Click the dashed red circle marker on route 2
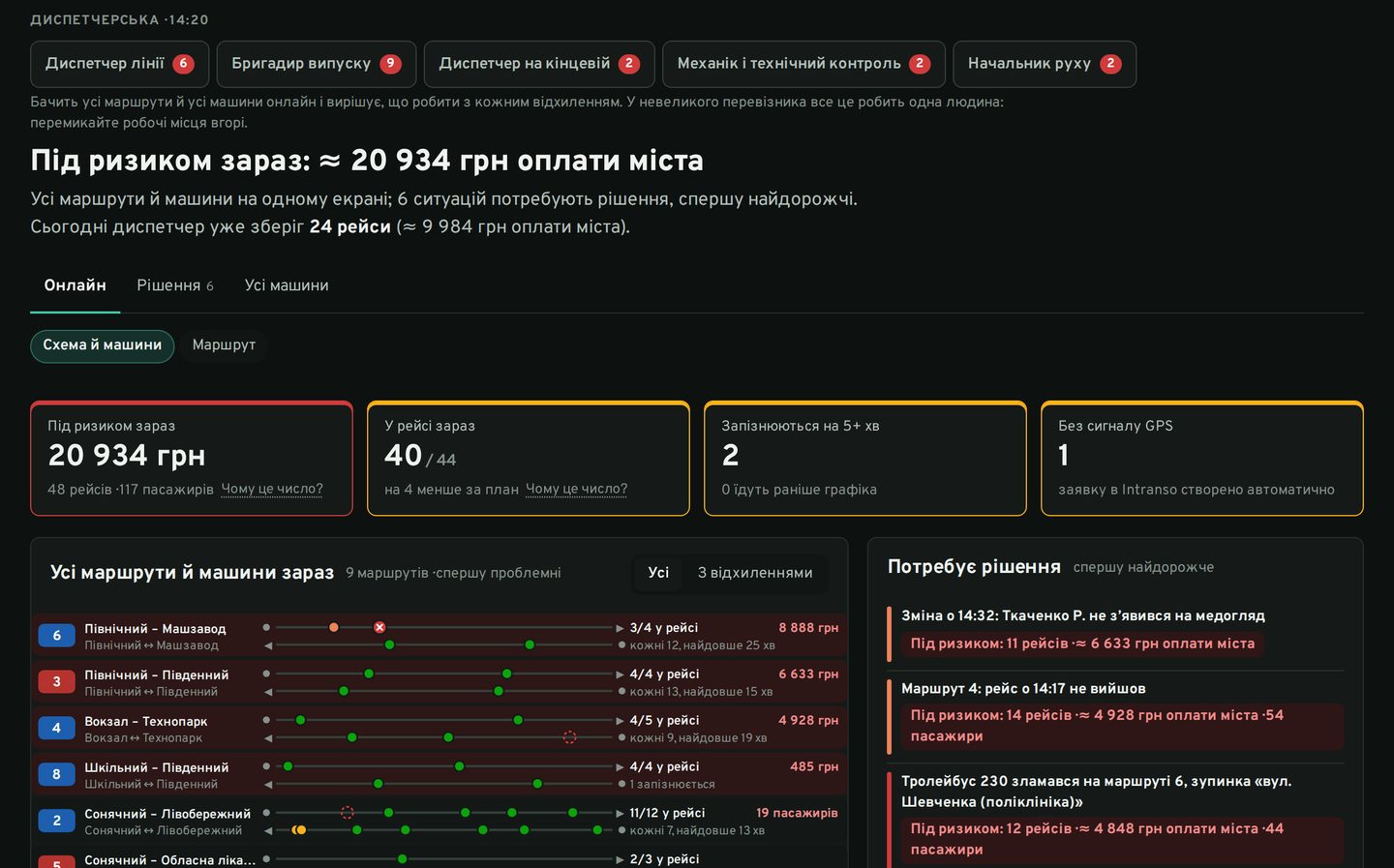The width and height of the screenshot is (1394, 868). pos(347,813)
